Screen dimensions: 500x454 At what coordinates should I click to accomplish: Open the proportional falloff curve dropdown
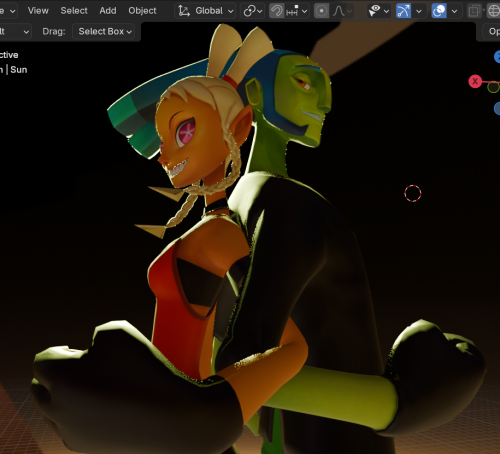click(342, 11)
